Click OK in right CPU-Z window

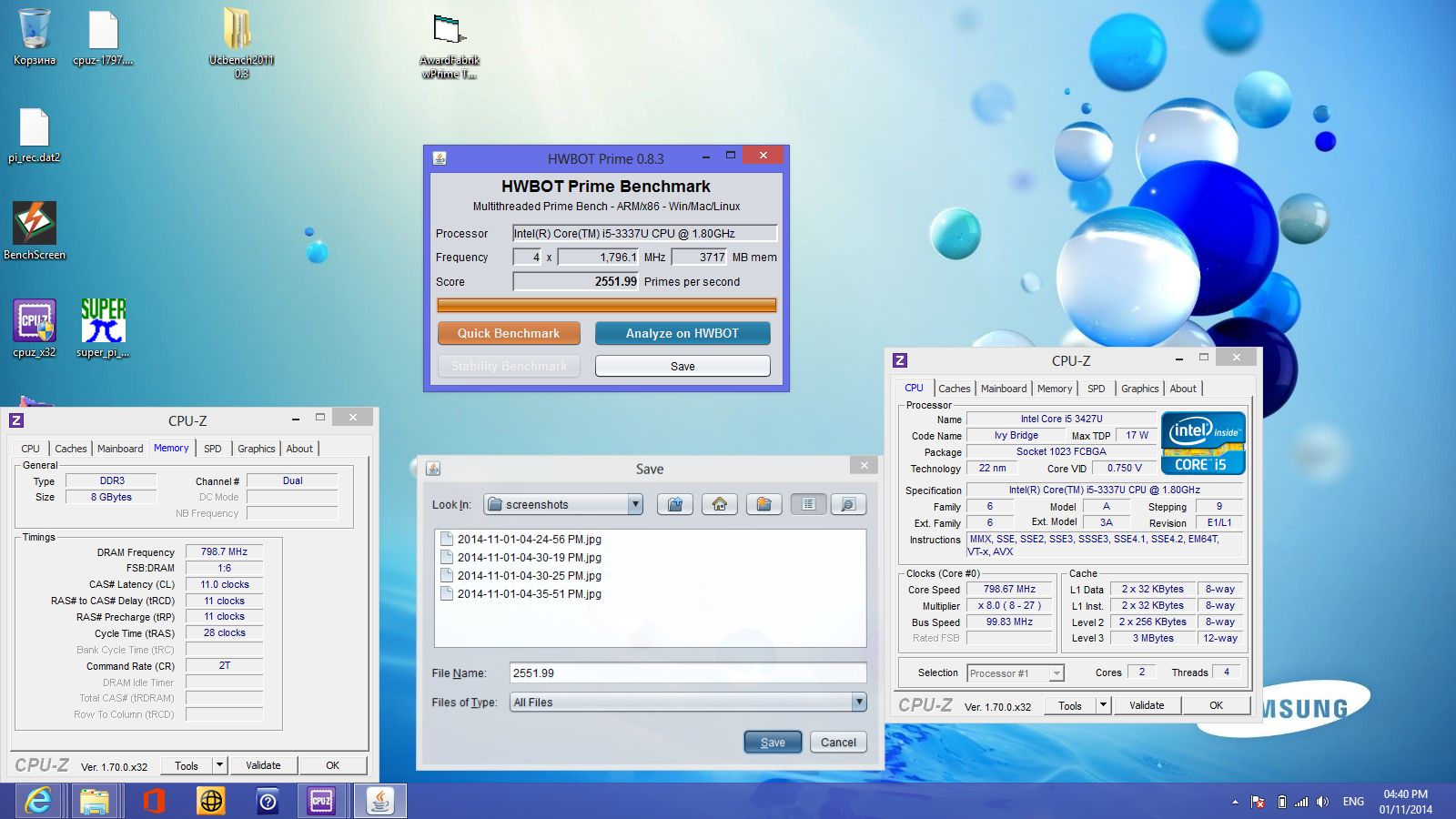pos(1216,705)
